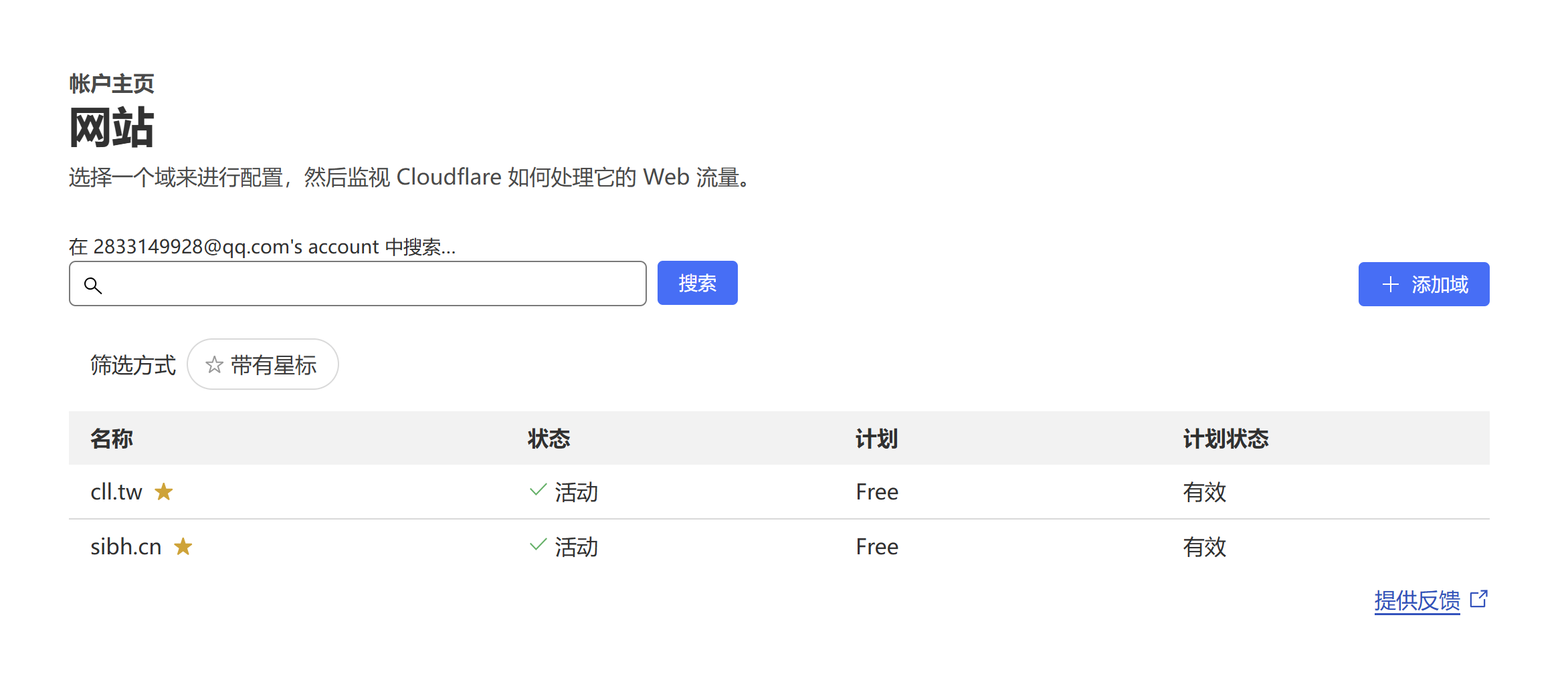The width and height of the screenshot is (1568, 674).
Task: Click the 状态 column header
Action: coord(549,439)
